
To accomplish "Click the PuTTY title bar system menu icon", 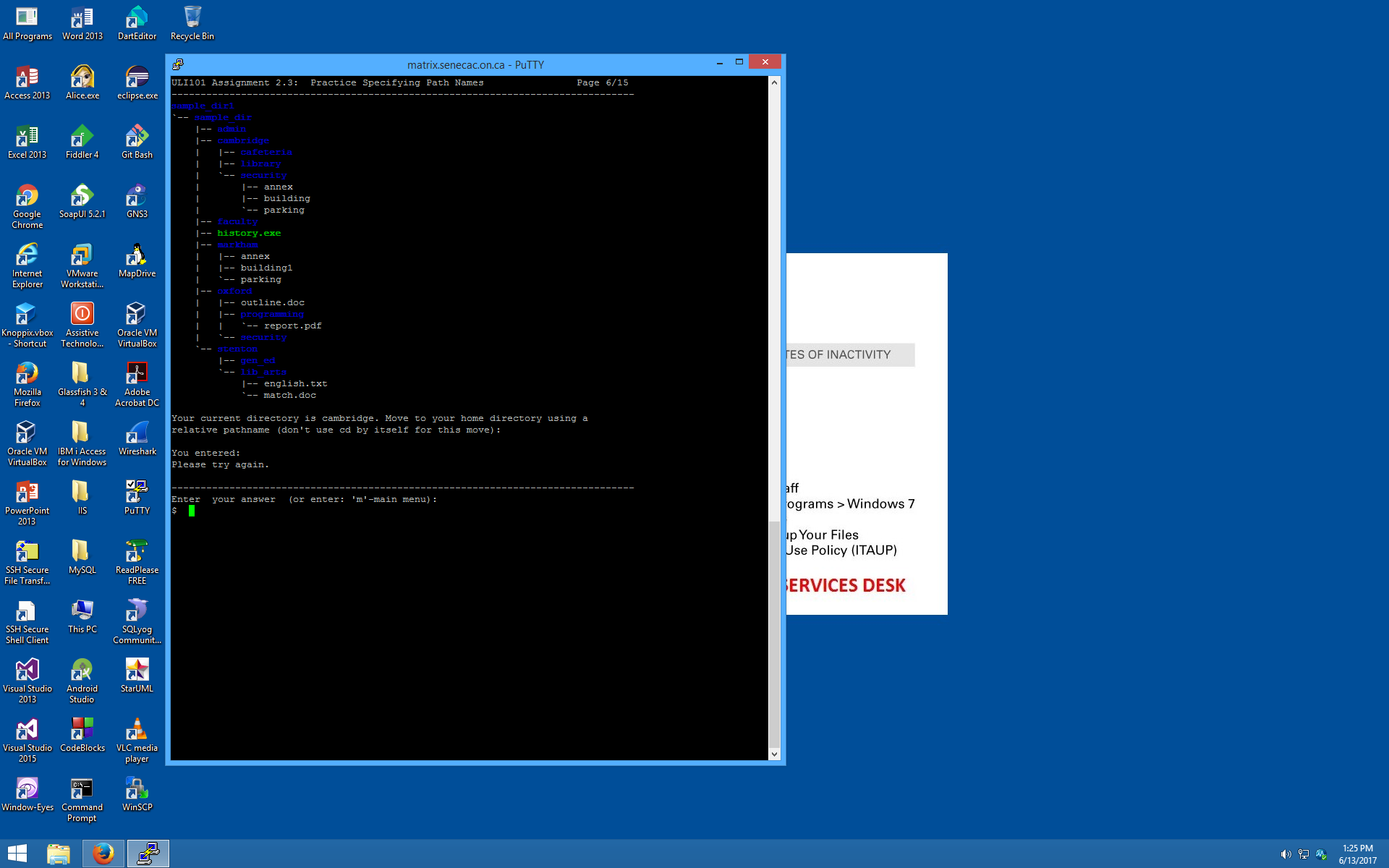I will coord(178,64).
